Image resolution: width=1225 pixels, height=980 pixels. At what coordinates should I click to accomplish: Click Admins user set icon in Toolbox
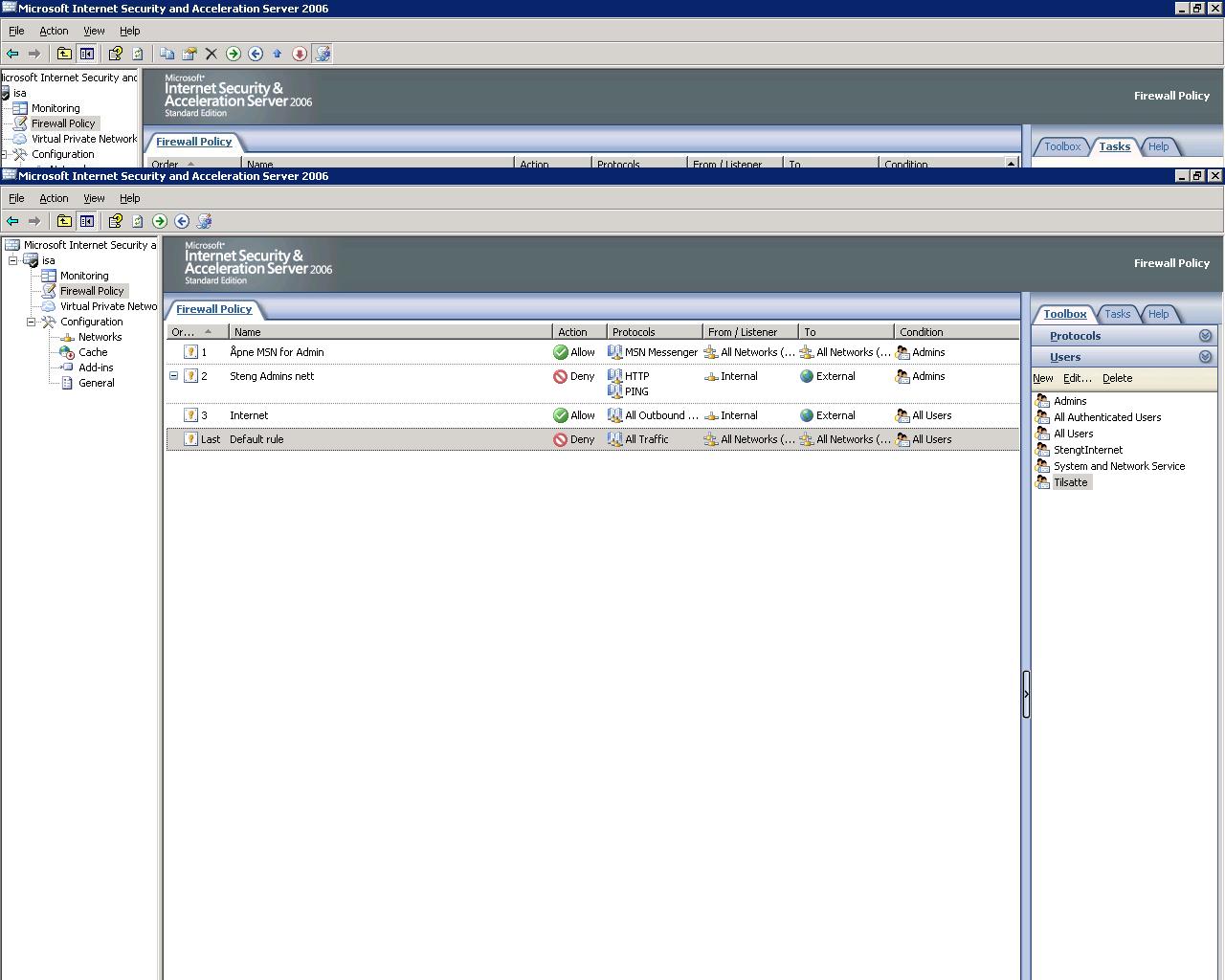[x=1043, y=401]
